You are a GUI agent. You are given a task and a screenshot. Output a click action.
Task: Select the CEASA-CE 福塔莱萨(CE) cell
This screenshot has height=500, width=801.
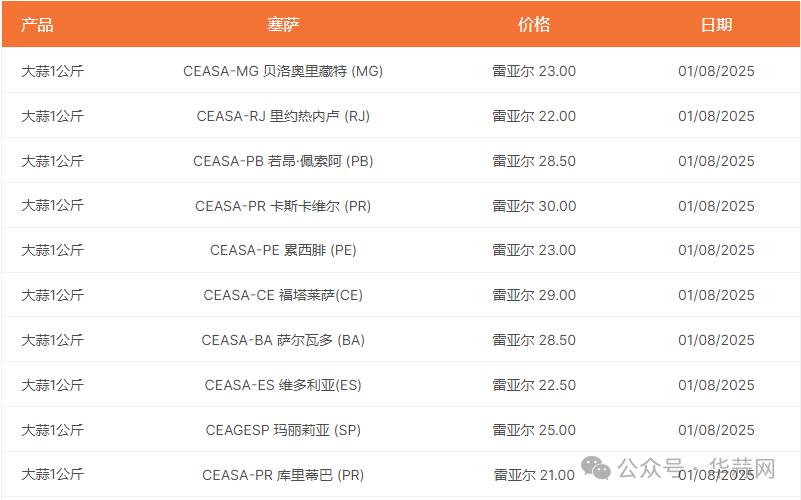[x=283, y=295]
